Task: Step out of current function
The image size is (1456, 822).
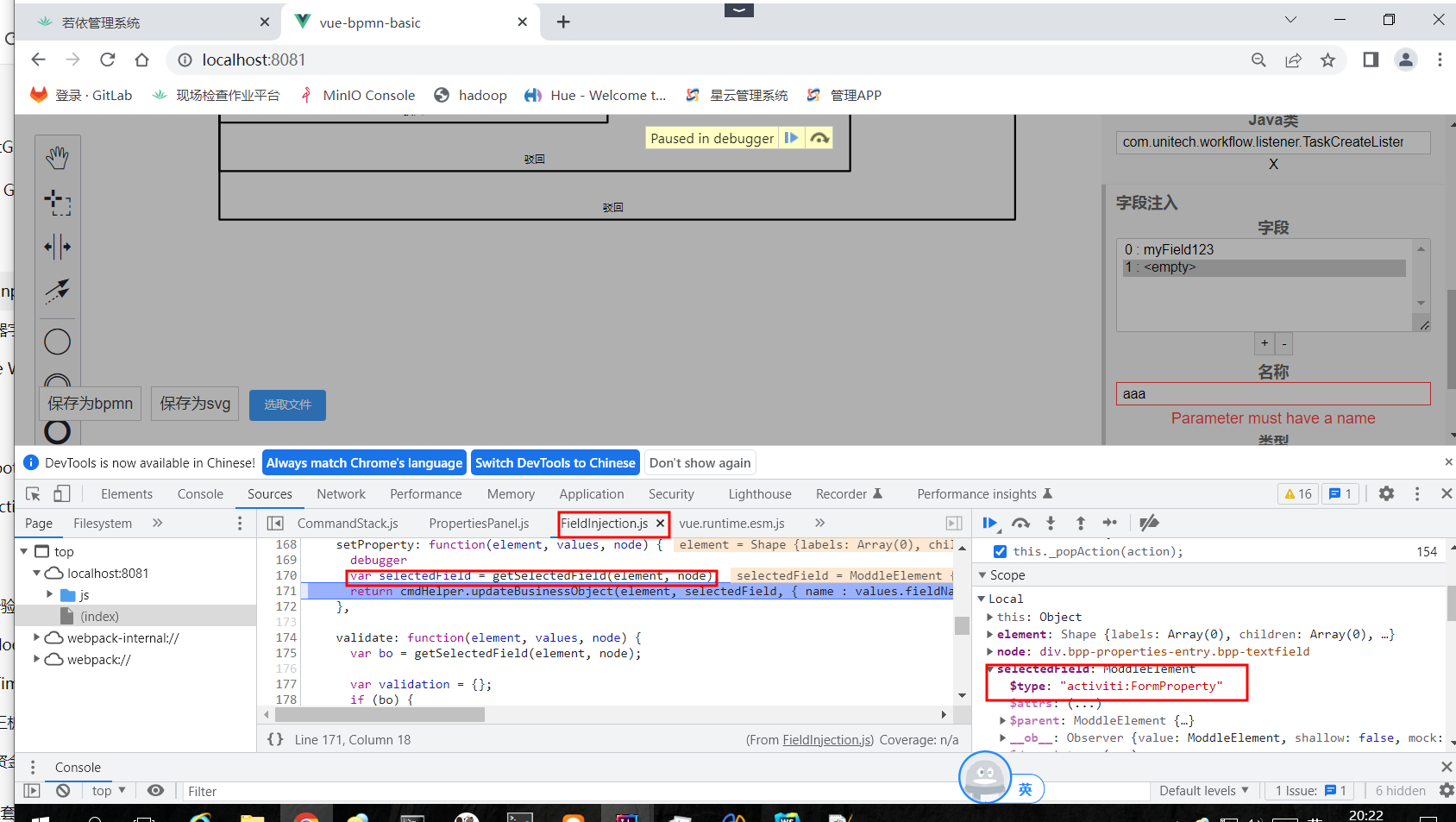Action: tap(1080, 523)
